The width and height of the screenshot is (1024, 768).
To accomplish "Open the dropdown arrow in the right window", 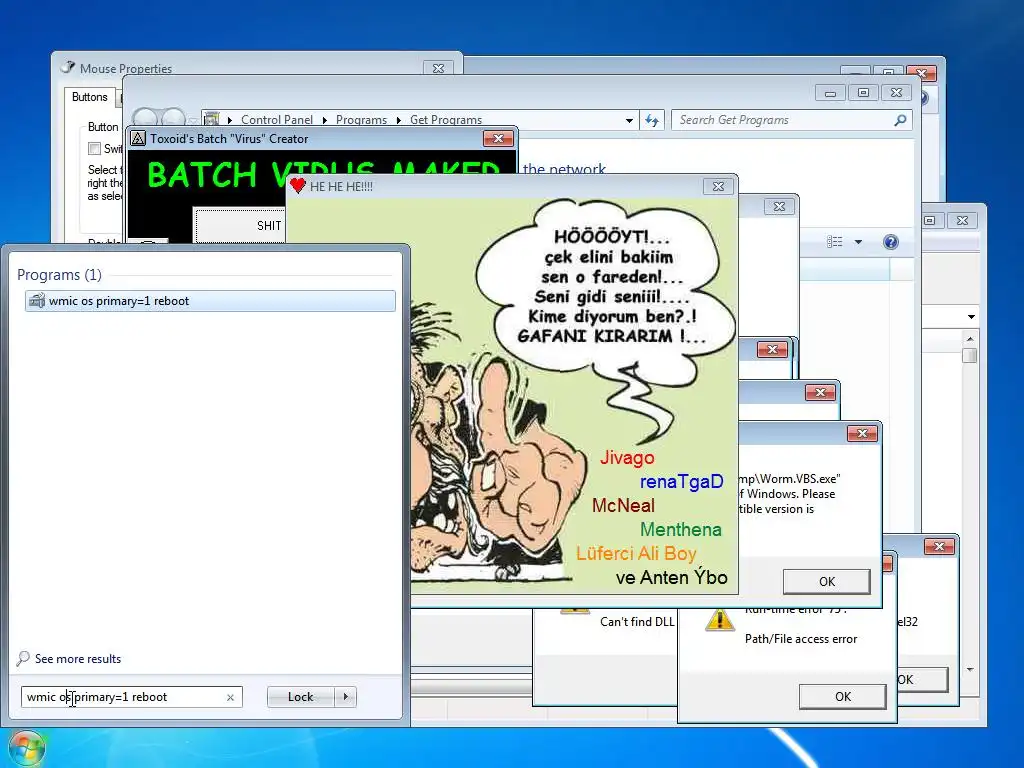I will coord(971,317).
